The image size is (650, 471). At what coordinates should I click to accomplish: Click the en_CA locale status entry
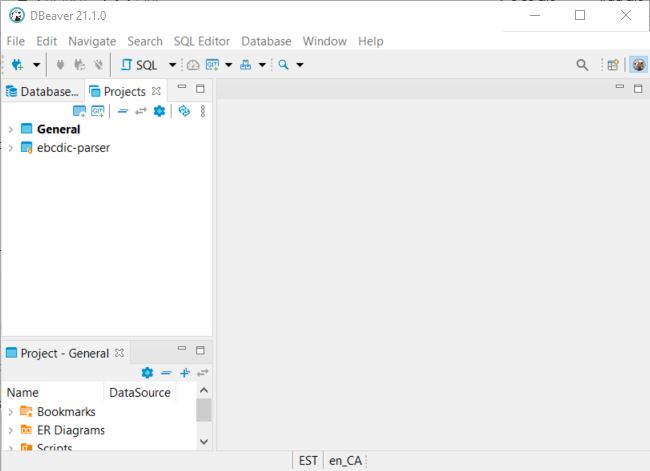click(x=345, y=461)
